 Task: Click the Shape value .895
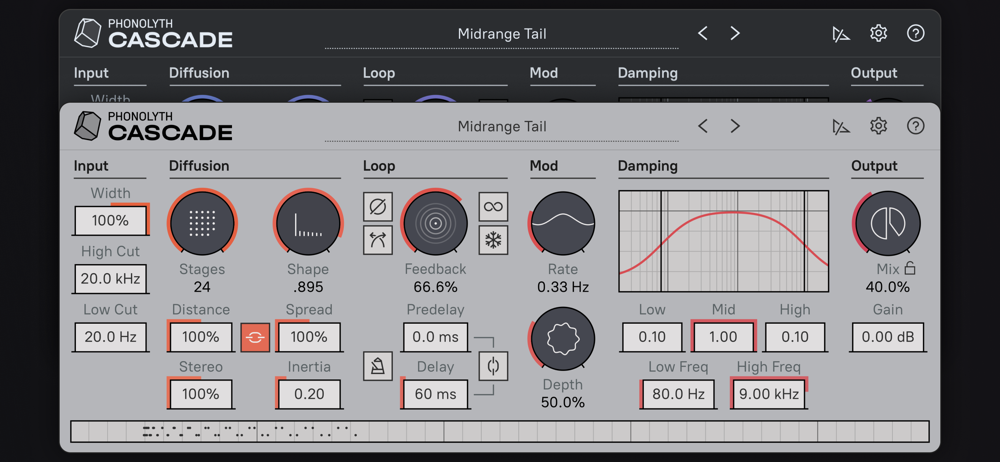(x=309, y=287)
